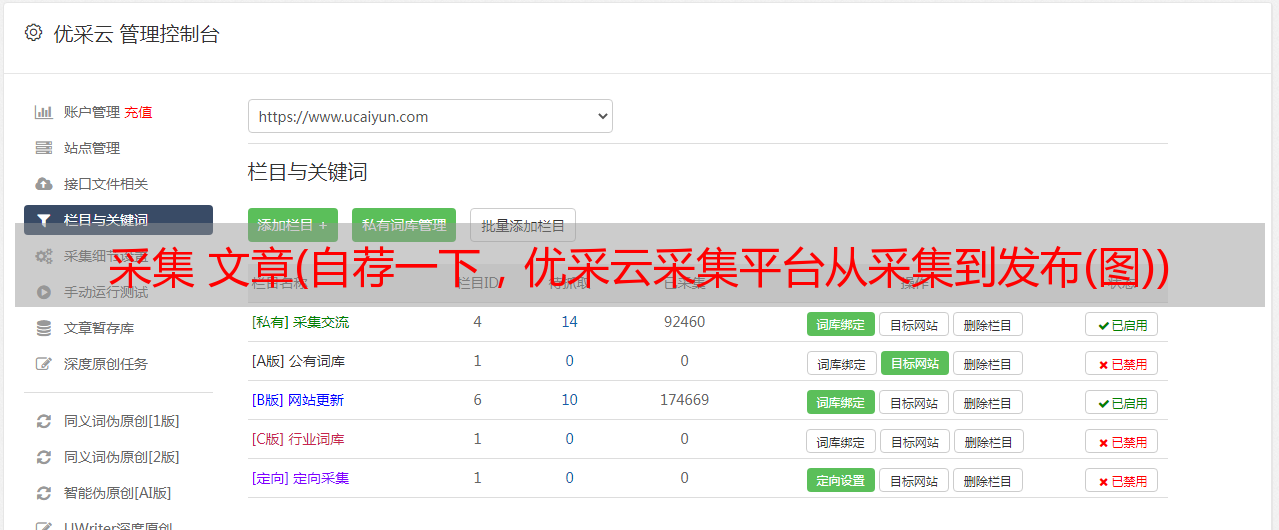
Task: Click refresh icon for 同义词伪原创[1版]
Action: pyautogui.click(x=43, y=421)
